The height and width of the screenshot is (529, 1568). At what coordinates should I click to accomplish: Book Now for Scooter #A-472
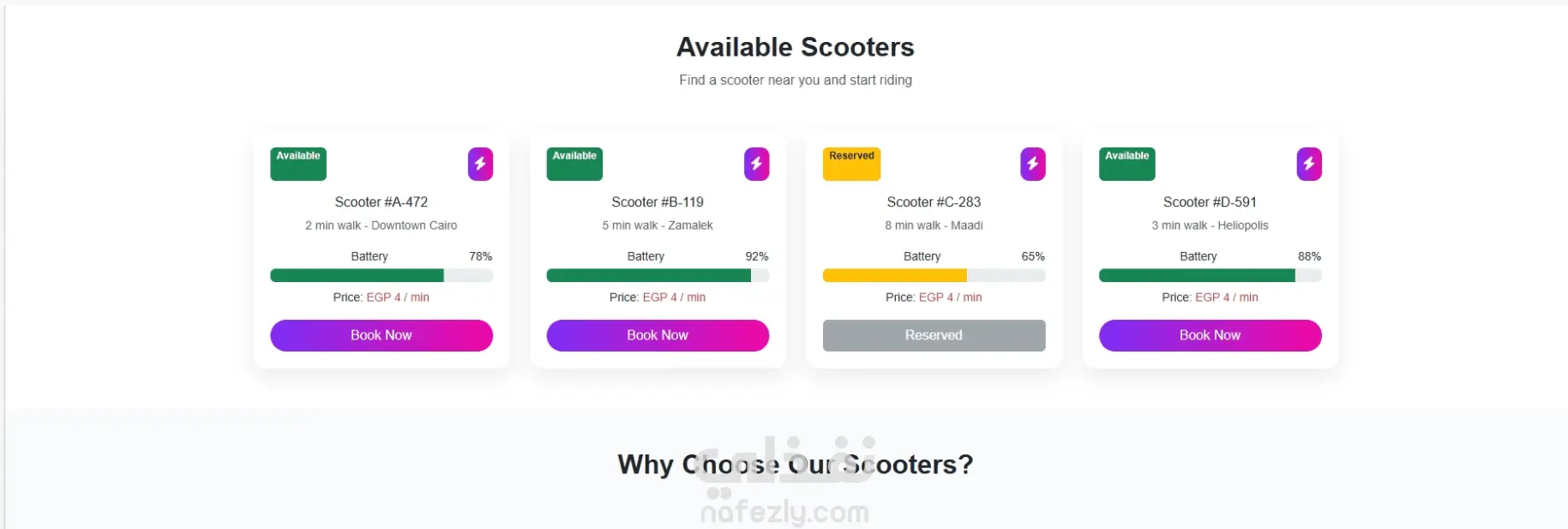(x=381, y=335)
